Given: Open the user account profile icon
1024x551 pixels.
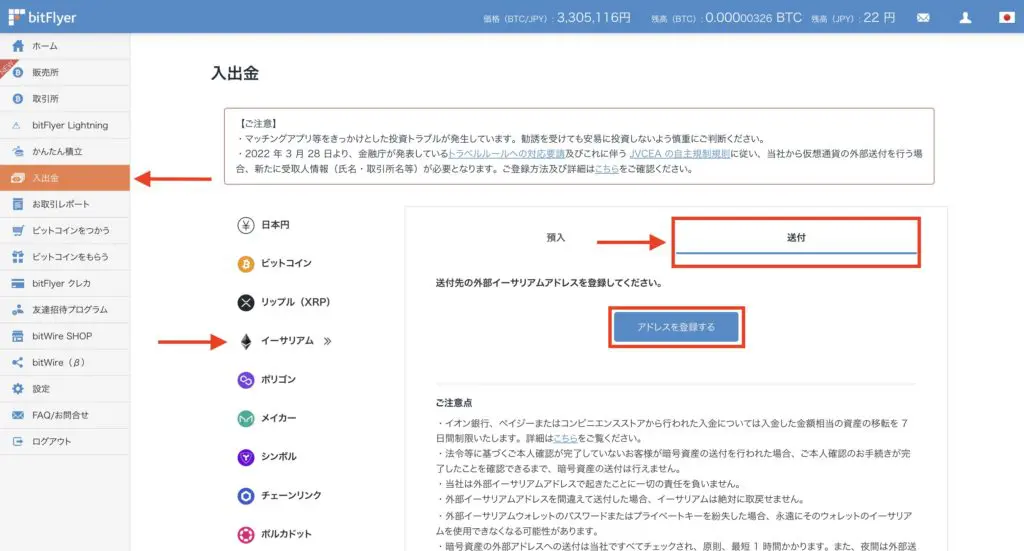Looking at the screenshot, I should click(x=965, y=18).
